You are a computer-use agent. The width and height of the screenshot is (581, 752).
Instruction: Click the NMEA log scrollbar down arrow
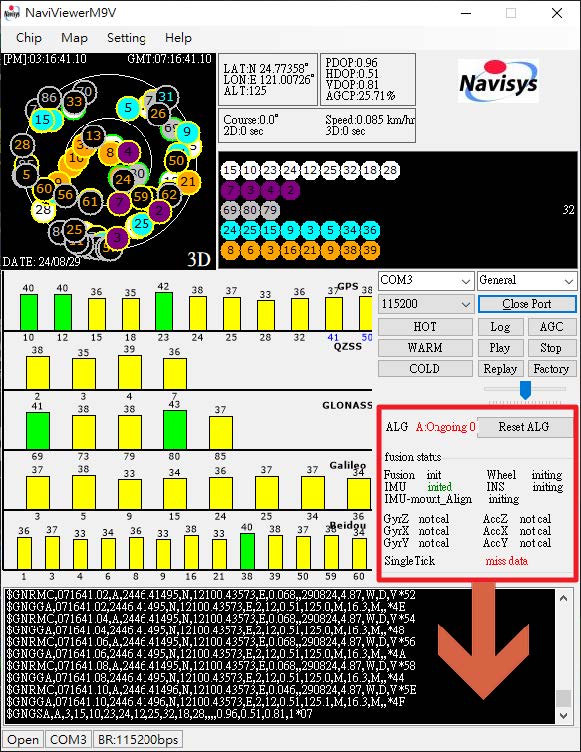tap(564, 716)
